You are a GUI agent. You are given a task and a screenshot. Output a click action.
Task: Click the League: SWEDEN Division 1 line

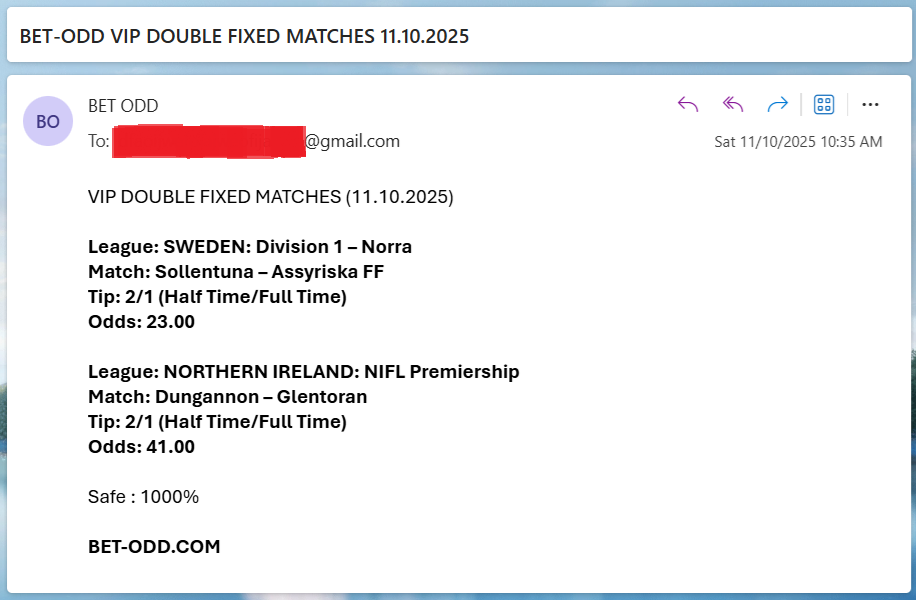[x=250, y=247]
